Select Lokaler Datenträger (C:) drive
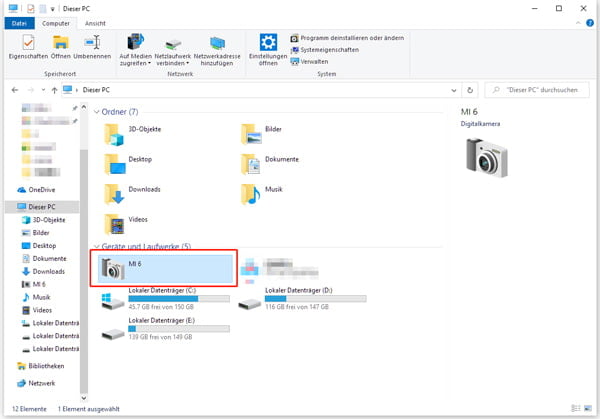Screen dimensions: 600x419 click(165, 299)
